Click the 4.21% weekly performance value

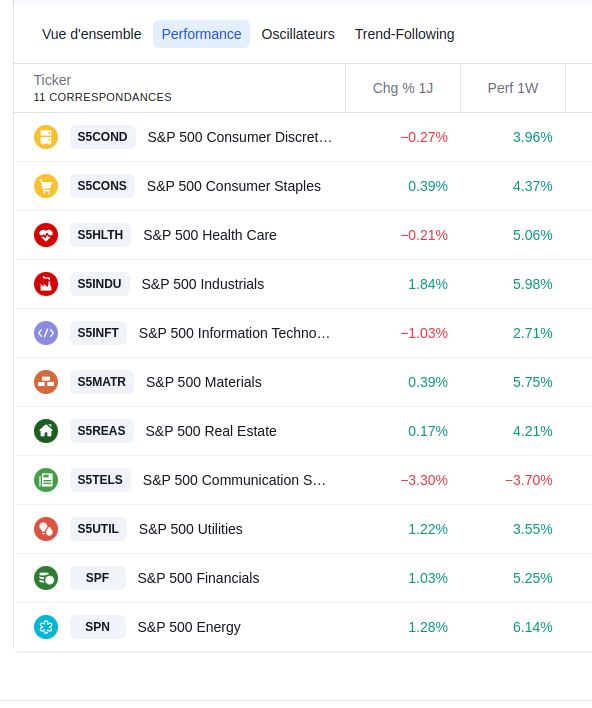pyautogui.click(x=532, y=431)
